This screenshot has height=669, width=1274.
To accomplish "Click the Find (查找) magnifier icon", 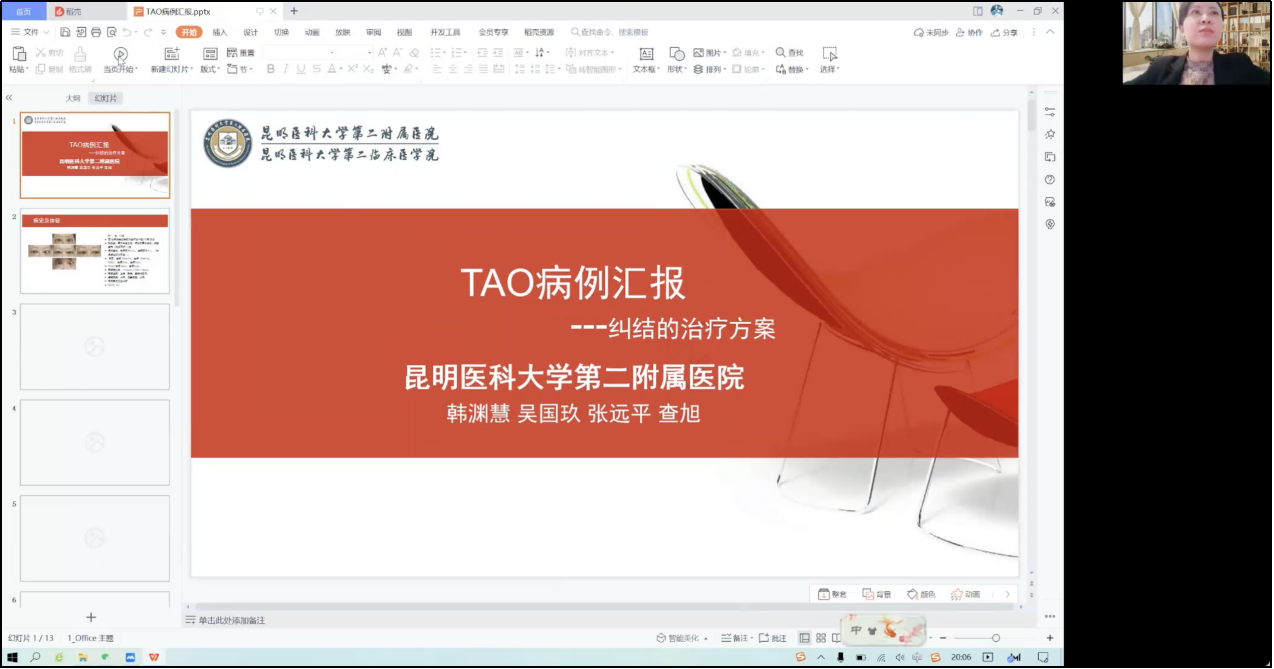I will pos(781,52).
